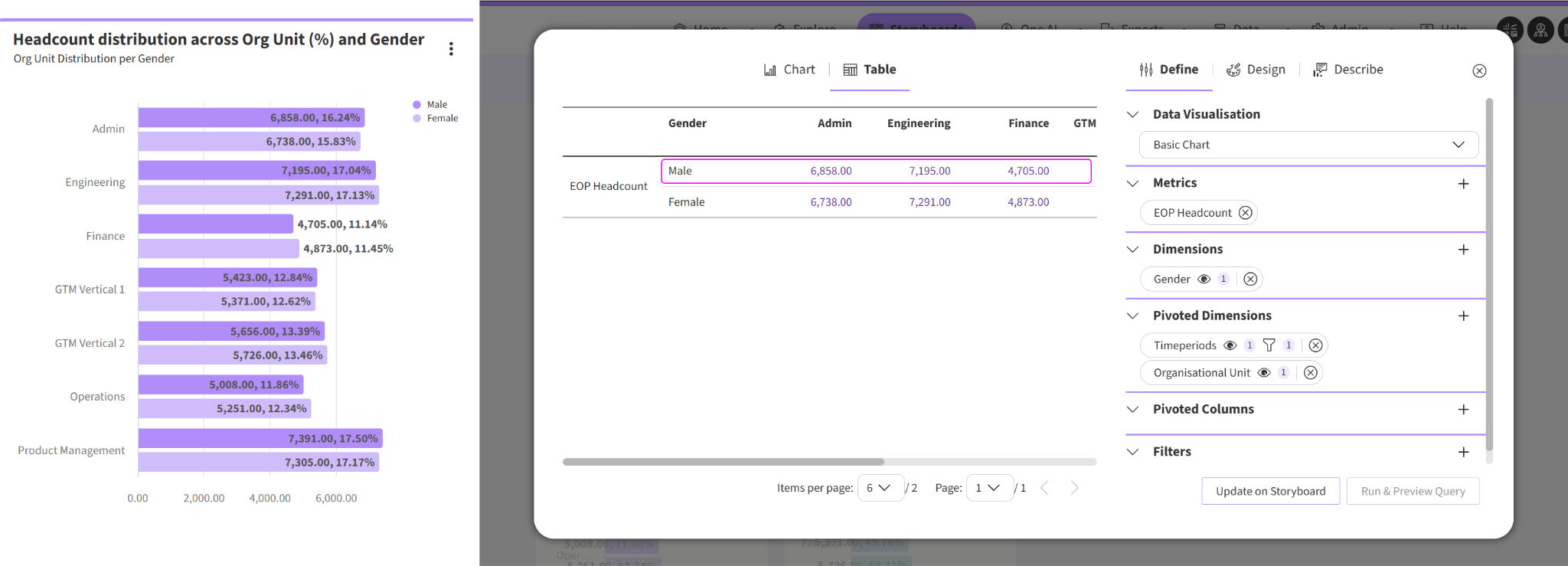Remove the Organisational Unit pivoted dimension
Viewport: 1568px width, 566px height.
(1311, 373)
